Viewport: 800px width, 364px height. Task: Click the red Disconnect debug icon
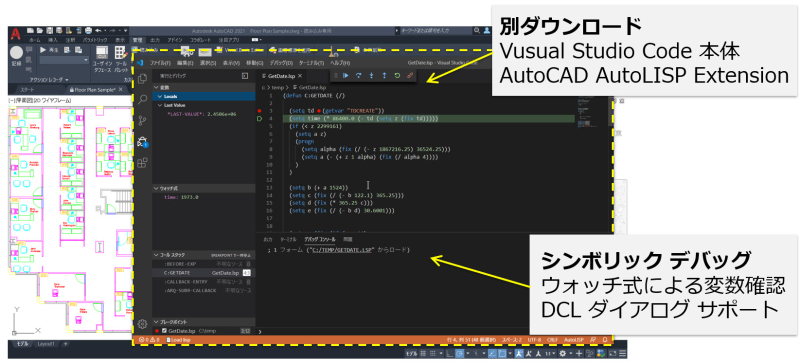click(x=409, y=76)
